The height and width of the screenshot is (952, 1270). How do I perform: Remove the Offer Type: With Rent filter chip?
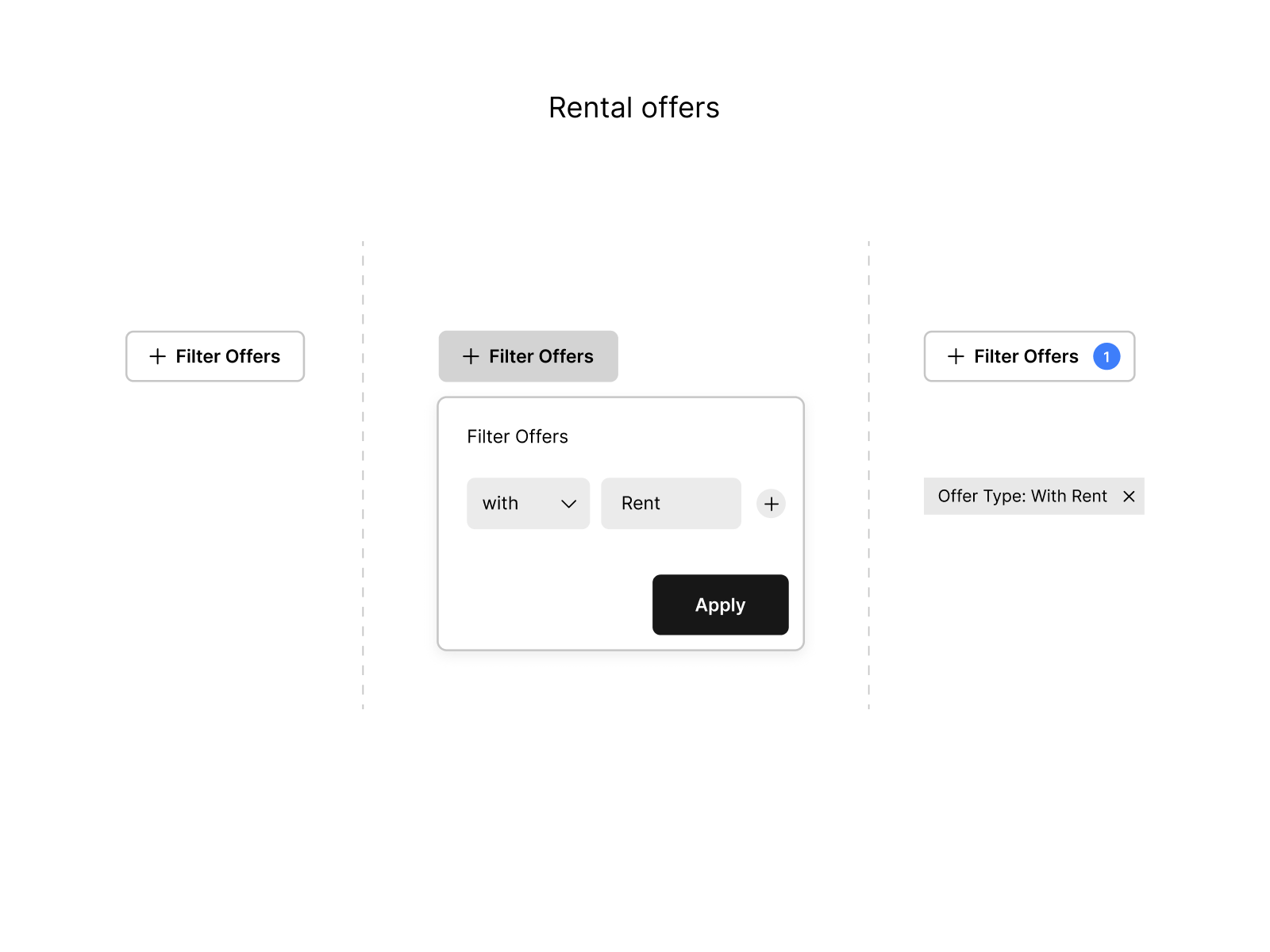(x=1129, y=496)
